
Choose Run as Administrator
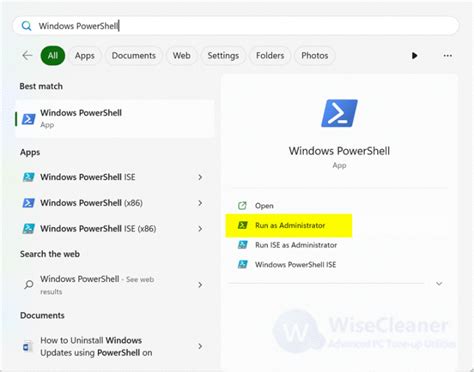point(289,226)
